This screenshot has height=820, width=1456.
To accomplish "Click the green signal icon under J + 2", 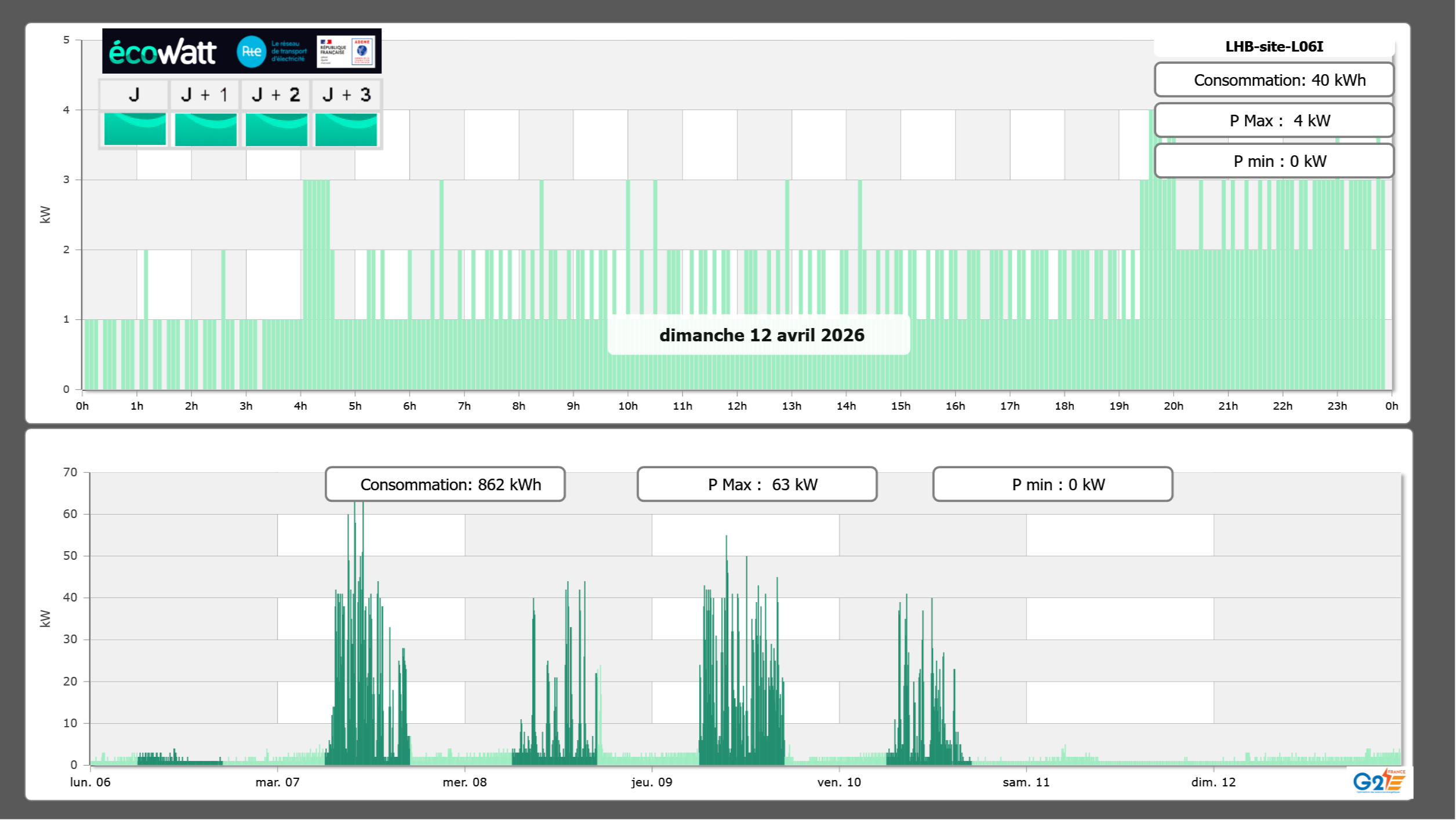I will (276, 129).
